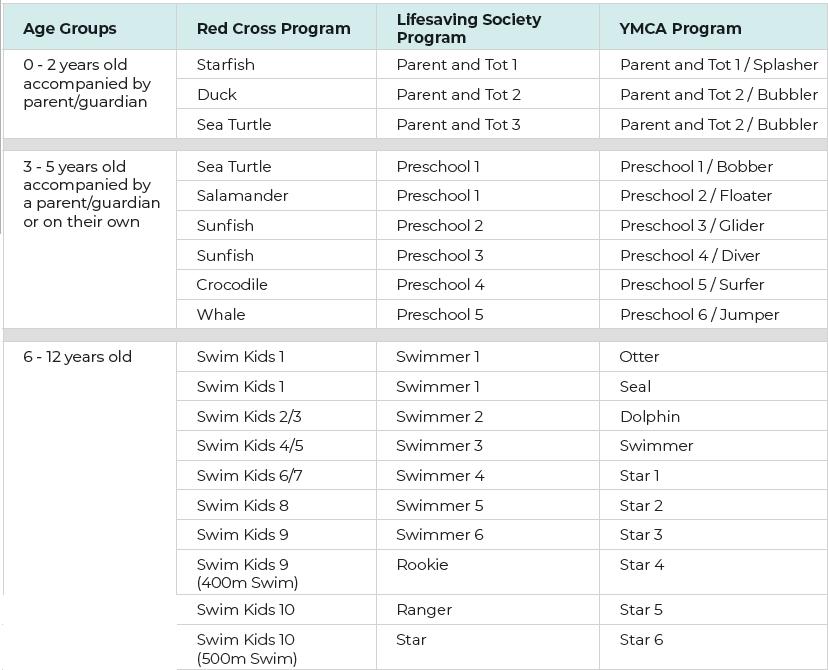Screen dimensions: 828x670
Task: Select the YMCA Program column header
Action: tap(680, 29)
